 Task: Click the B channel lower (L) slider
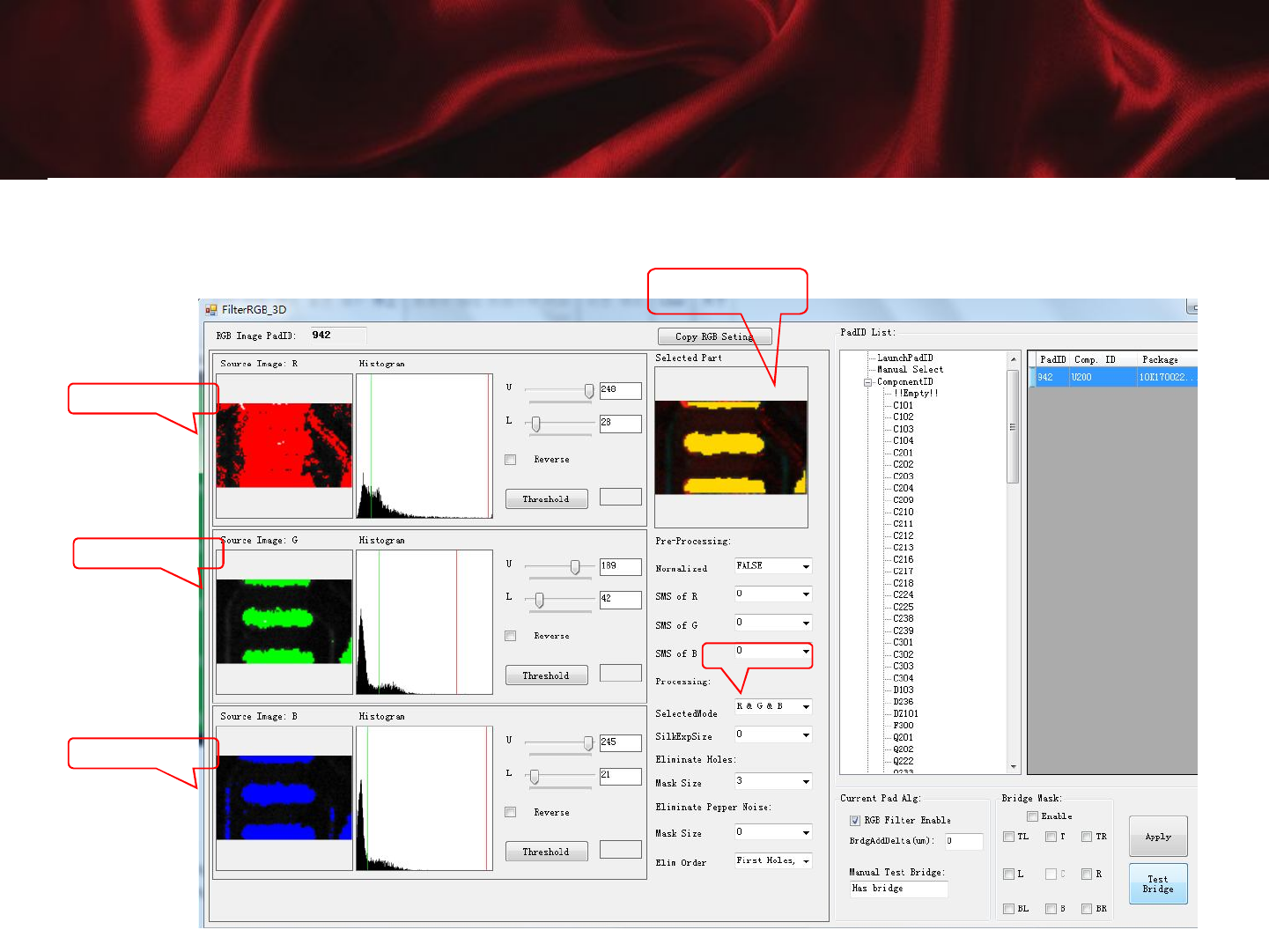pyautogui.click(x=534, y=777)
